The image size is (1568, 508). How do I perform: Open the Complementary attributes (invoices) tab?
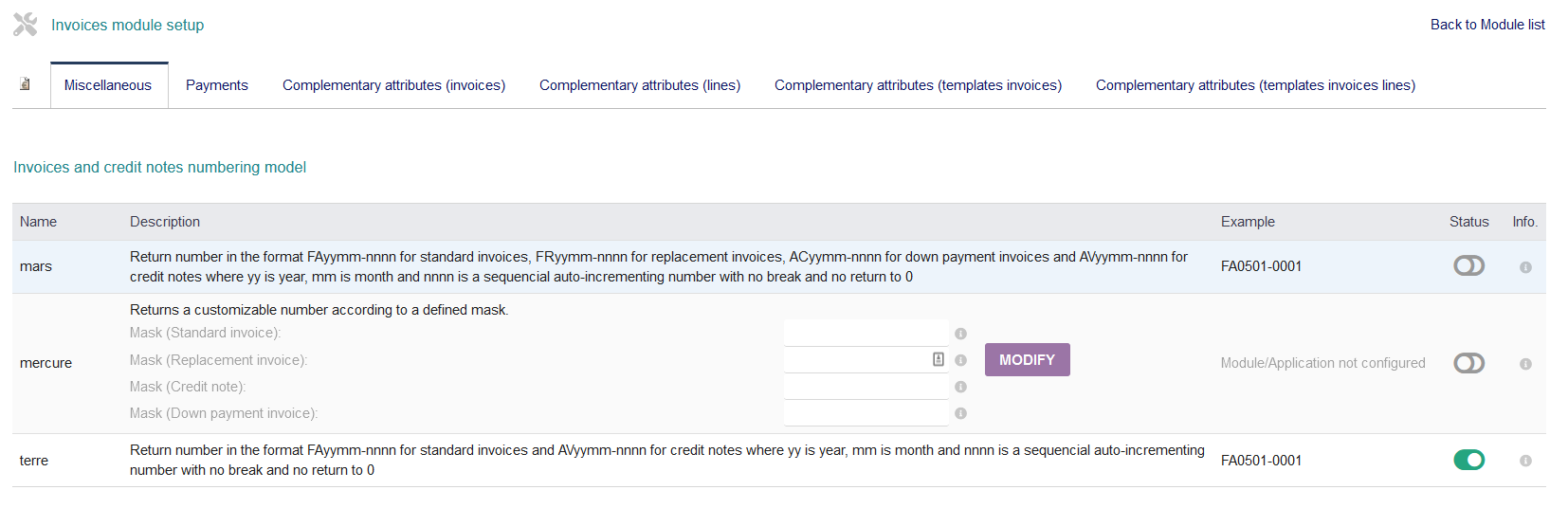[x=393, y=85]
